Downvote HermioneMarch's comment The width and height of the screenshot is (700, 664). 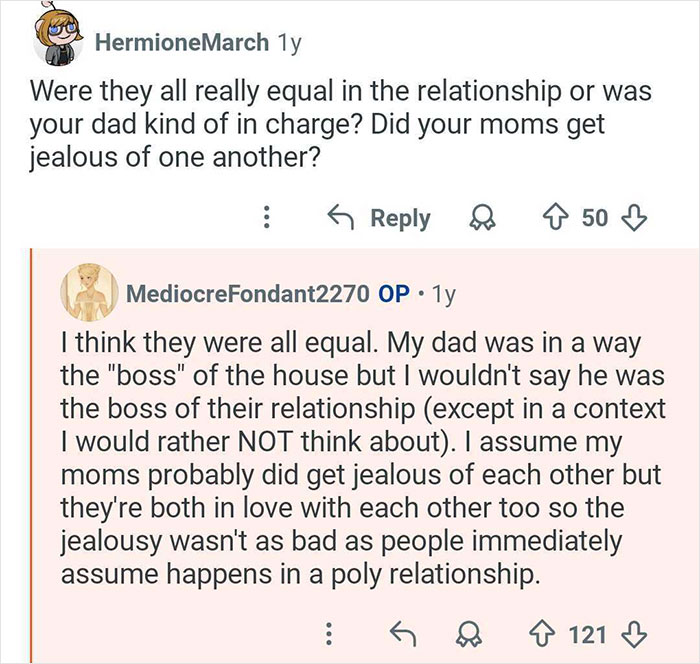(x=633, y=218)
